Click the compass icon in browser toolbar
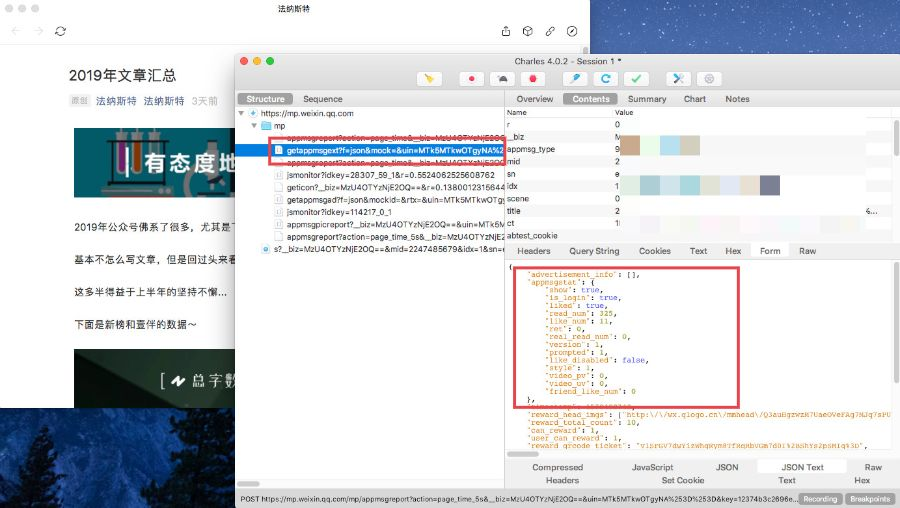Screen dimensions: 900x508 point(572,31)
